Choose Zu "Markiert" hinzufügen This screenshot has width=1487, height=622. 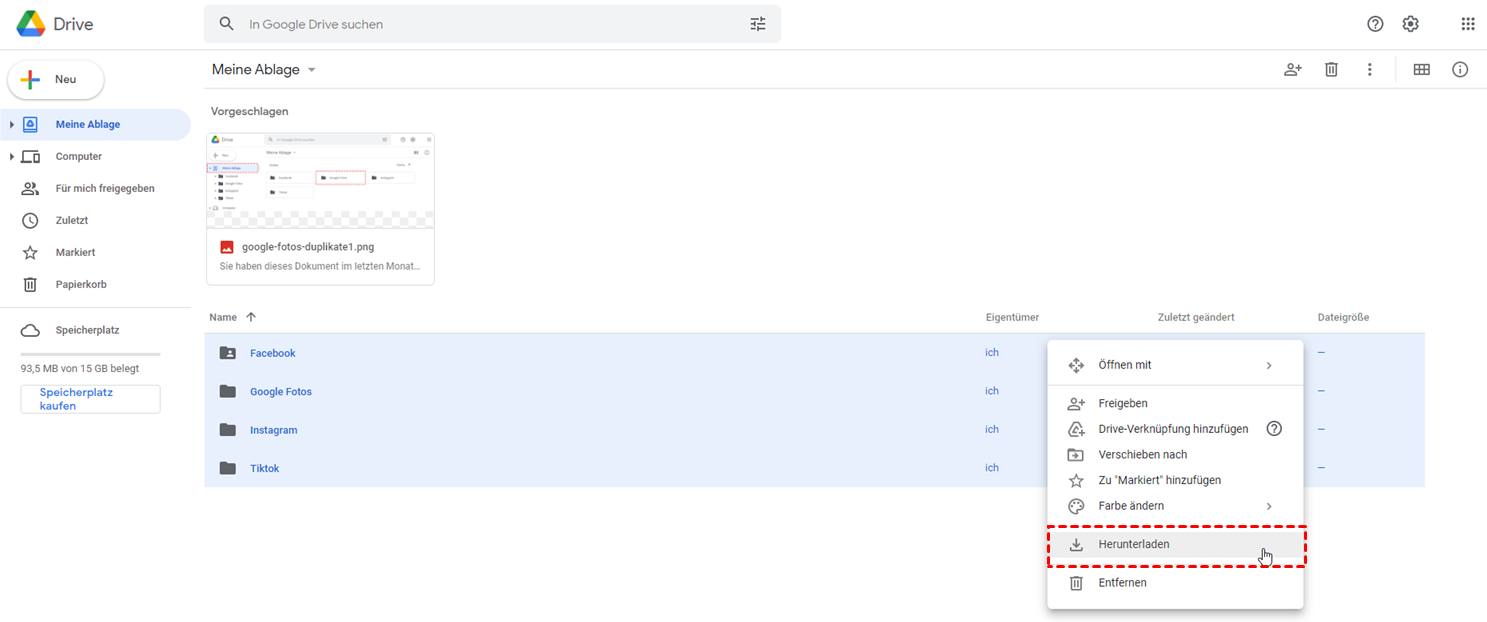point(1175,480)
